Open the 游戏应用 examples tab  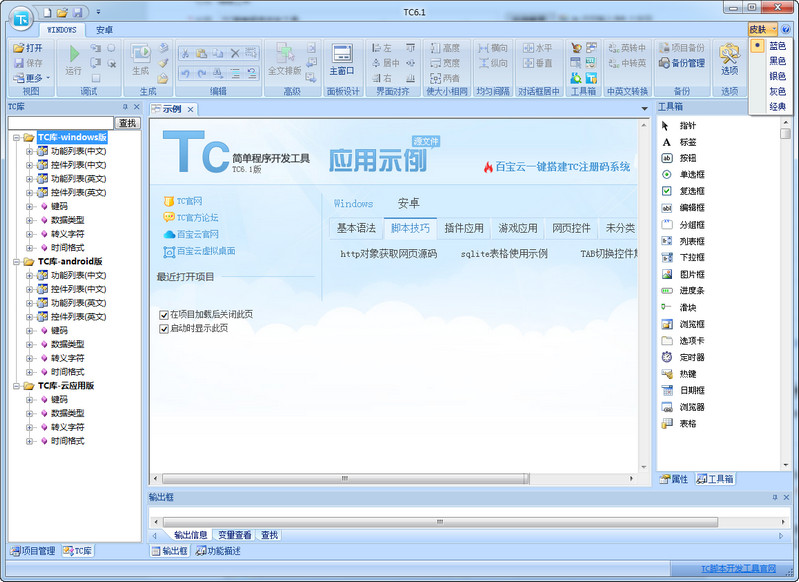[x=518, y=228]
